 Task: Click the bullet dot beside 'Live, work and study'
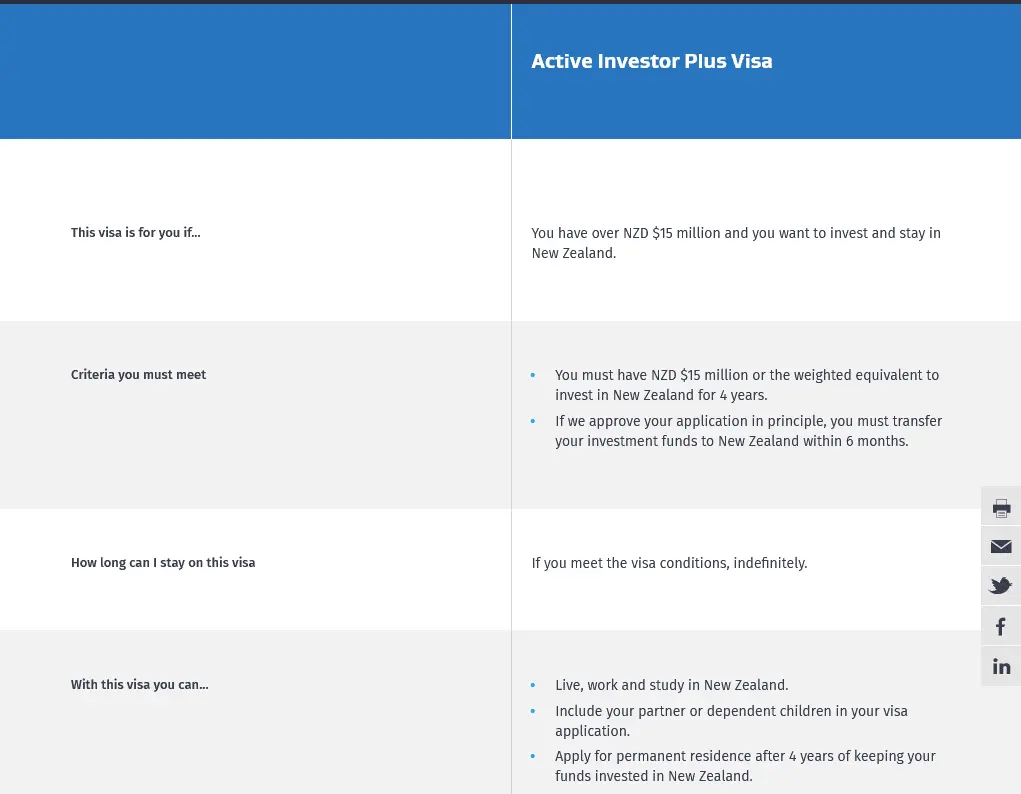533,685
